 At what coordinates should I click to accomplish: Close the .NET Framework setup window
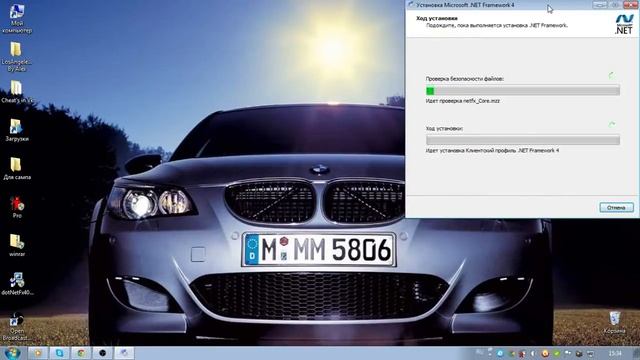[x=630, y=4]
